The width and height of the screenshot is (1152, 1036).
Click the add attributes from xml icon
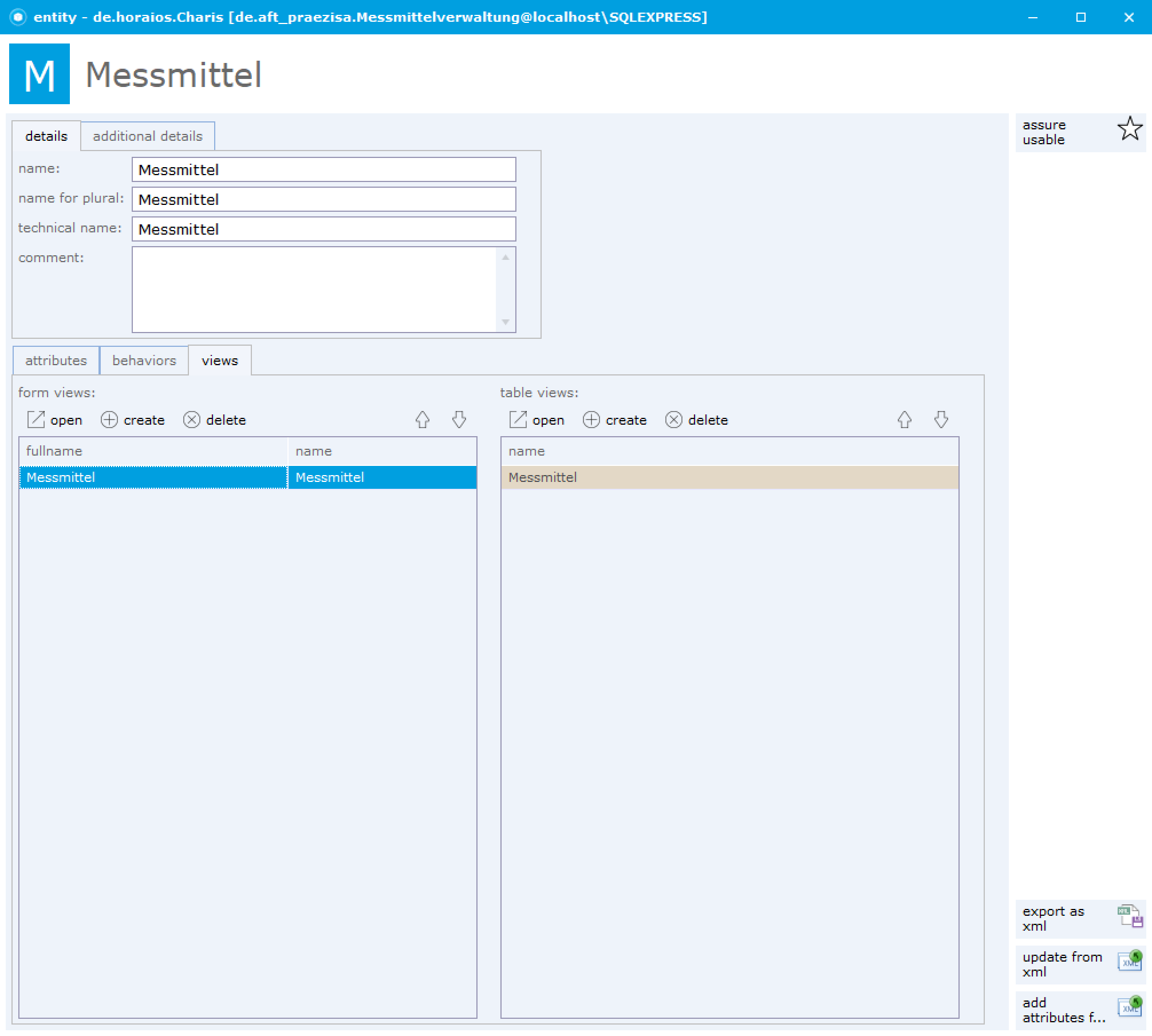click(x=1129, y=1007)
